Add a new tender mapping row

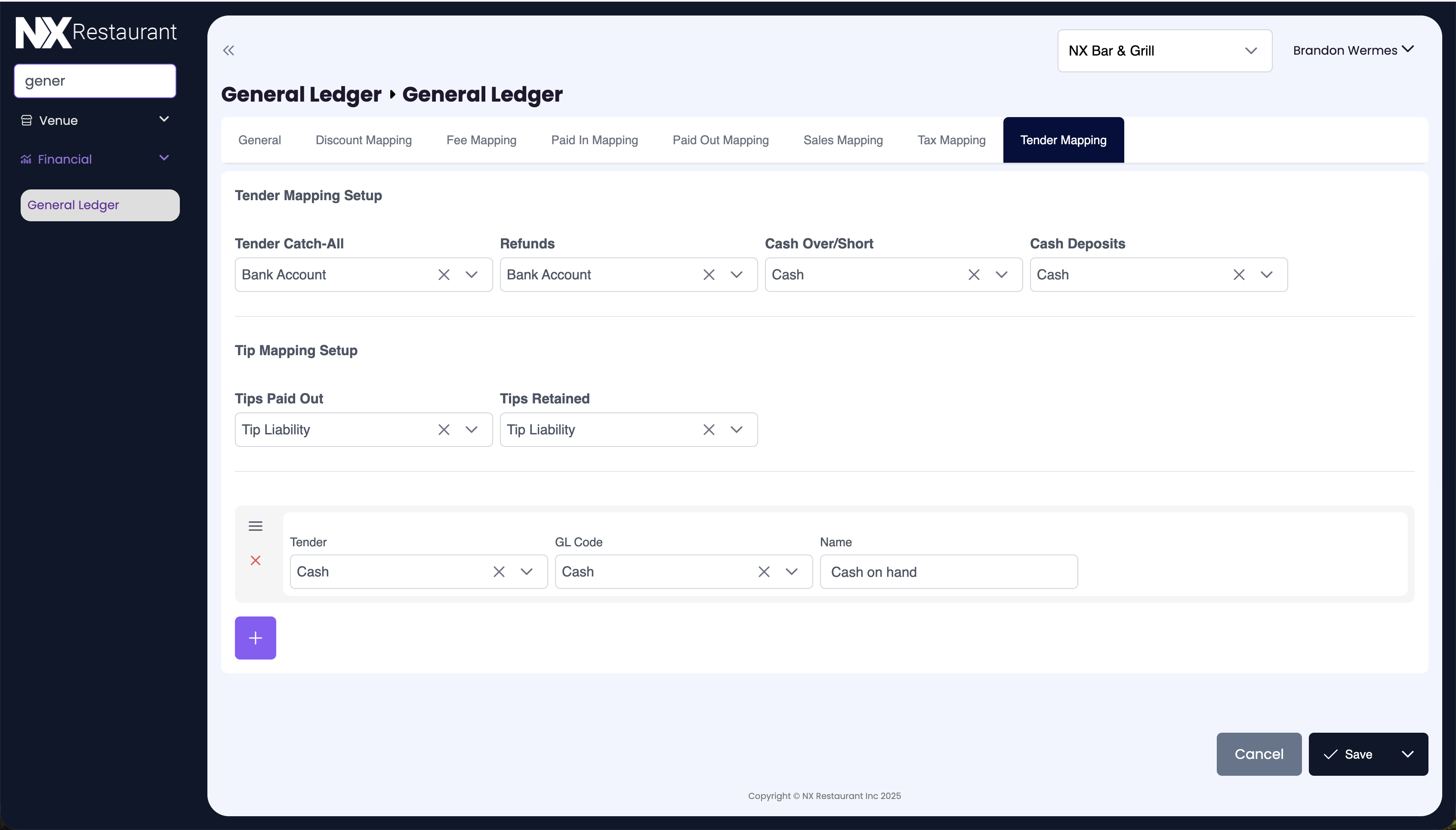point(255,638)
